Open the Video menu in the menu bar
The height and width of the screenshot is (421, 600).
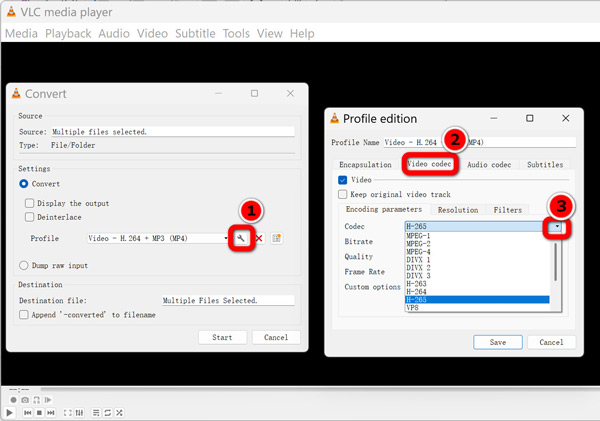point(152,34)
